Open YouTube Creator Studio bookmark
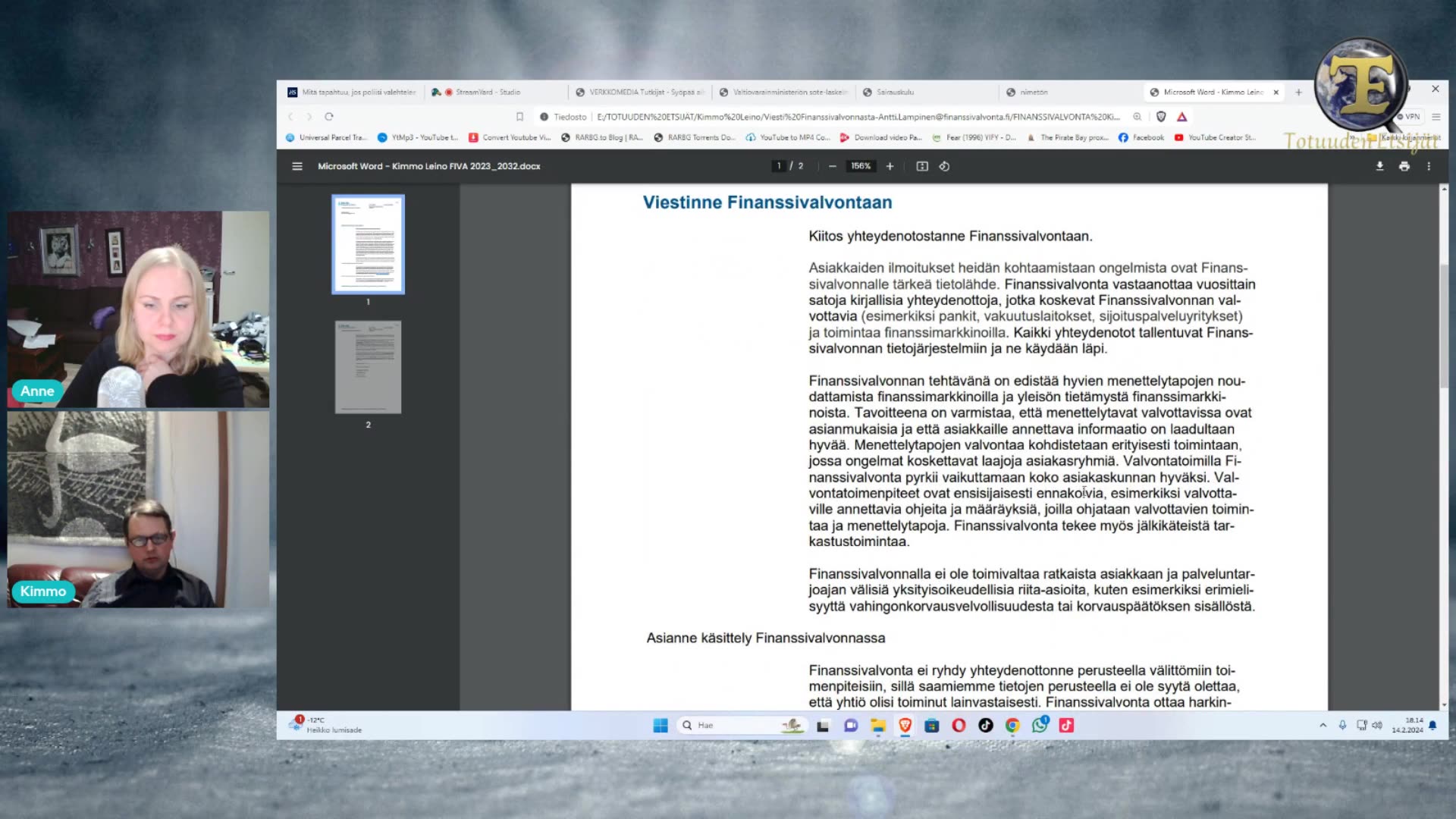The image size is (1456, 819). tap(1215, 138)
